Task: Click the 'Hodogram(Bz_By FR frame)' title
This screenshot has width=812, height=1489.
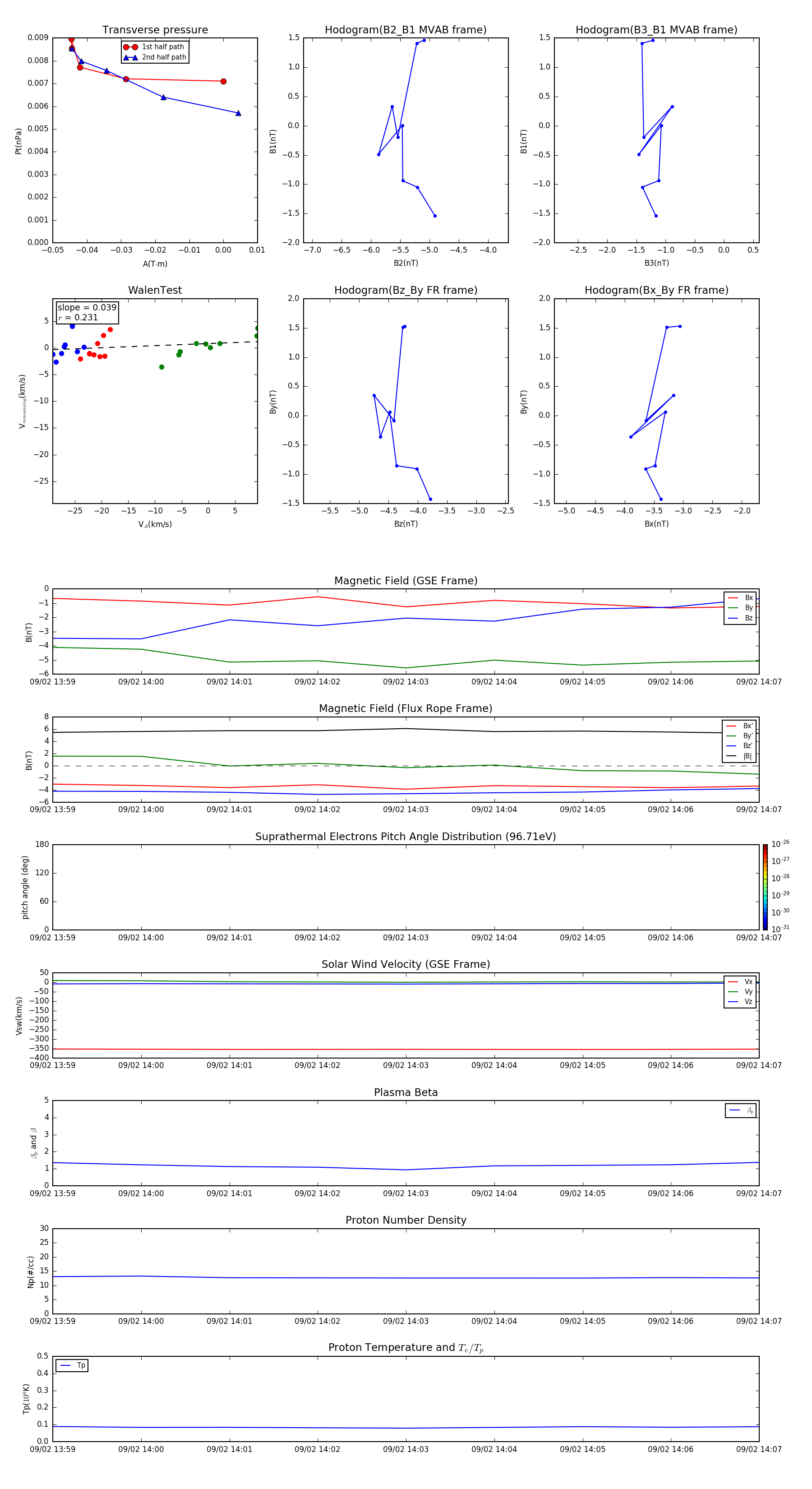Action: (406, 290)
